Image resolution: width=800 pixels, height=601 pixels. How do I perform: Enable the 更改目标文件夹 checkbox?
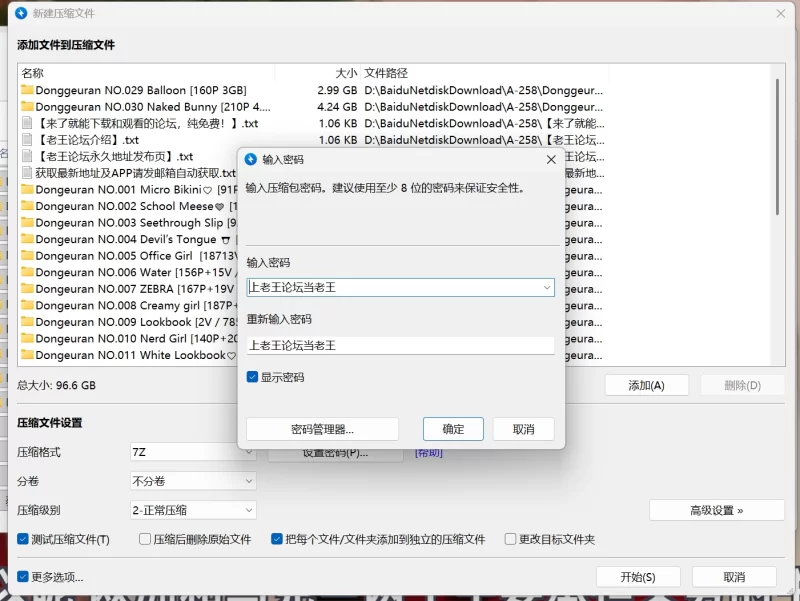pyautogui.click(x=510, y=539)
